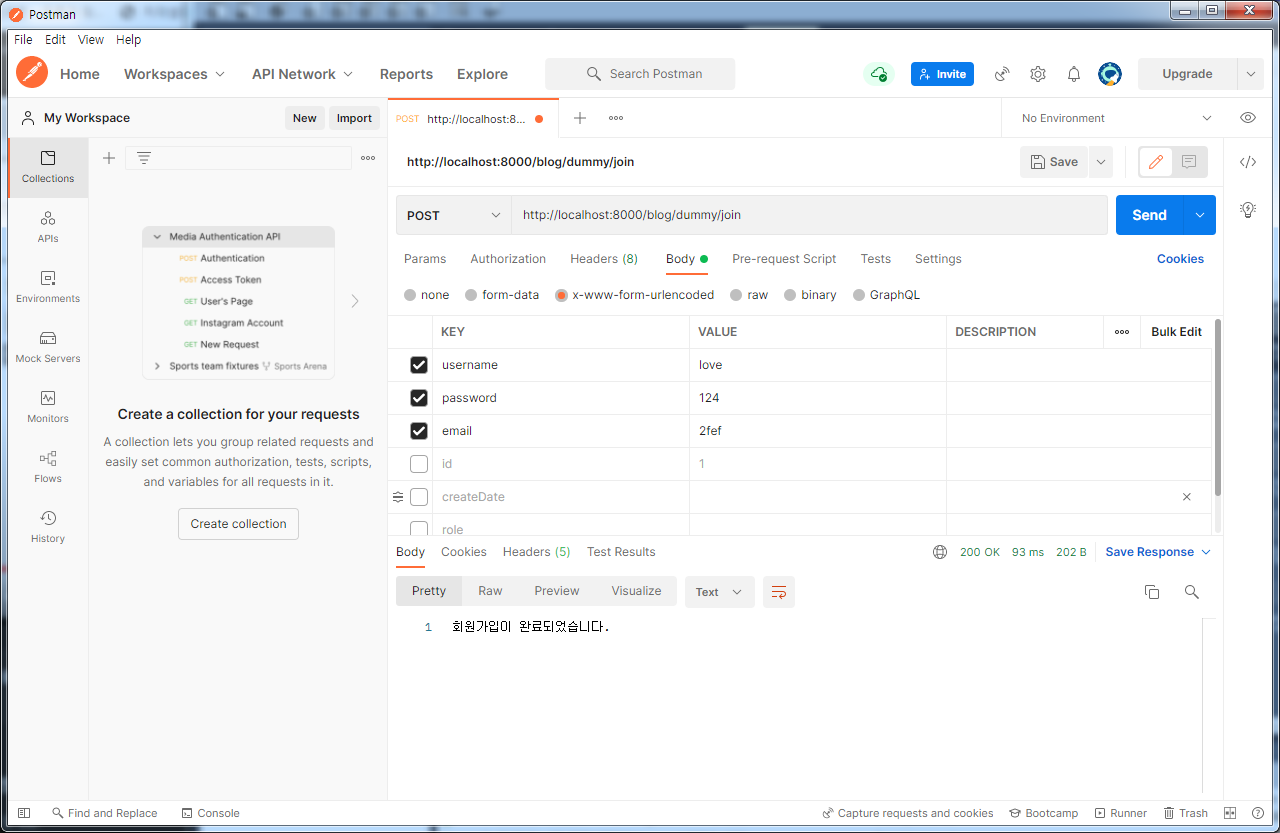Open collections view options ellipsis
The image size is (1280, 833).
pos(368,158)
